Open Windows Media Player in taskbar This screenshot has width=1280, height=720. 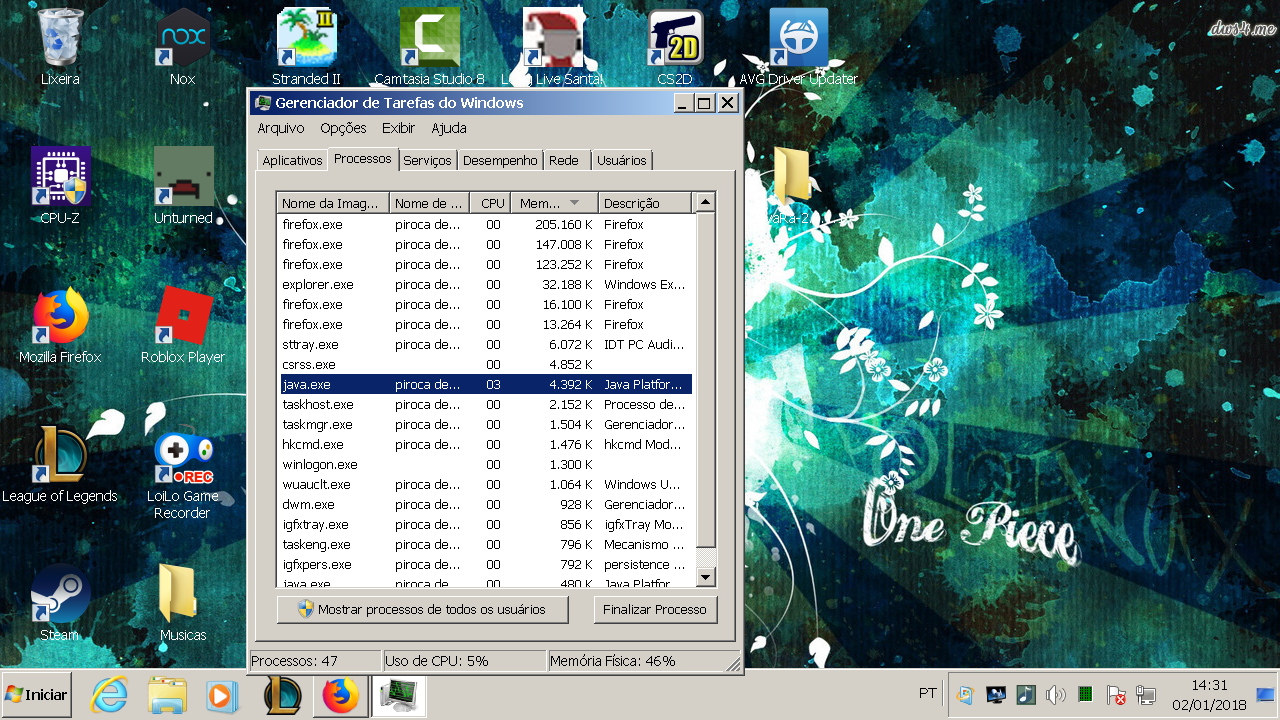[224, 695]
